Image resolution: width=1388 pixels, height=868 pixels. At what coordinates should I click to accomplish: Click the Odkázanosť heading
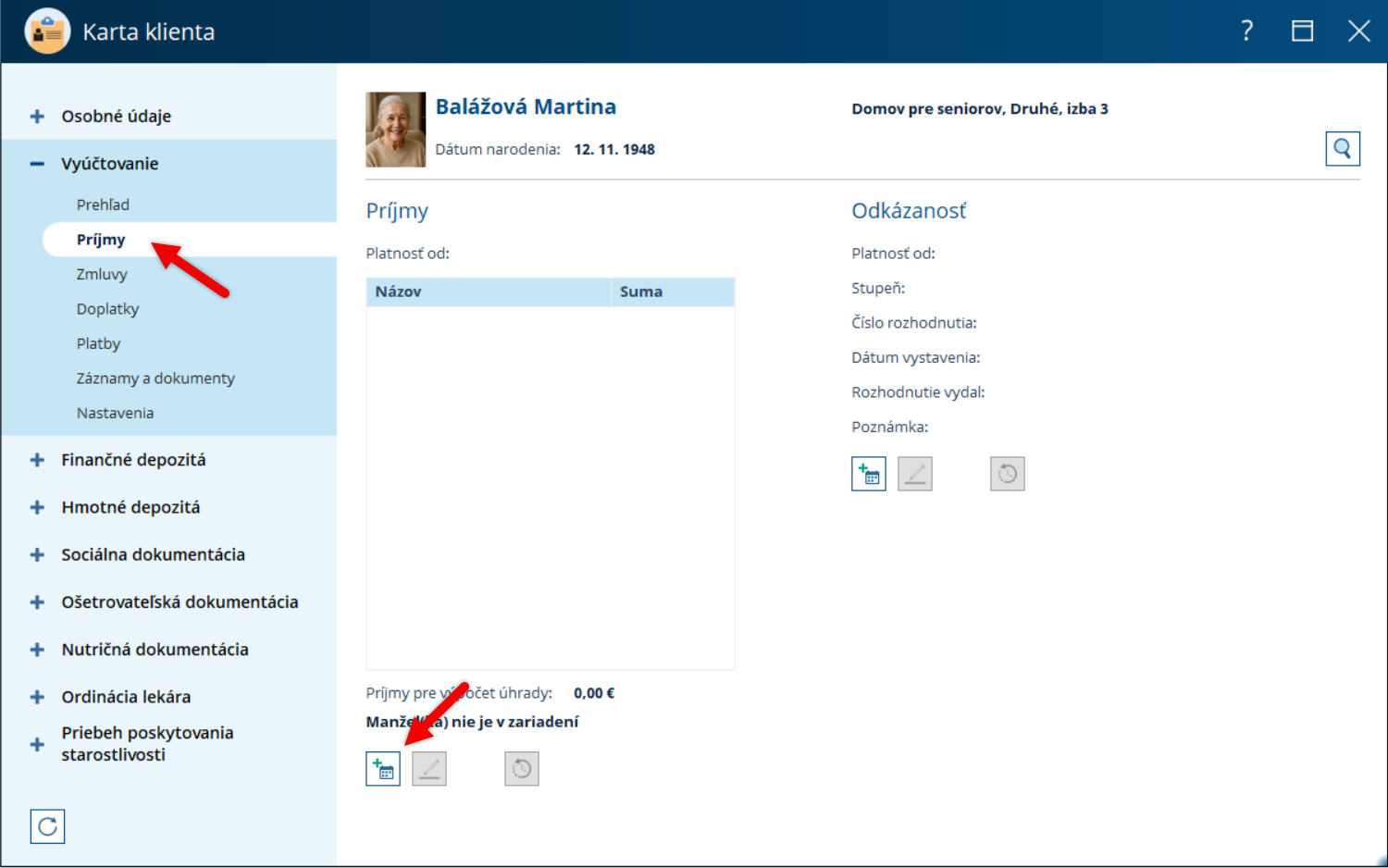pos(909,211)
